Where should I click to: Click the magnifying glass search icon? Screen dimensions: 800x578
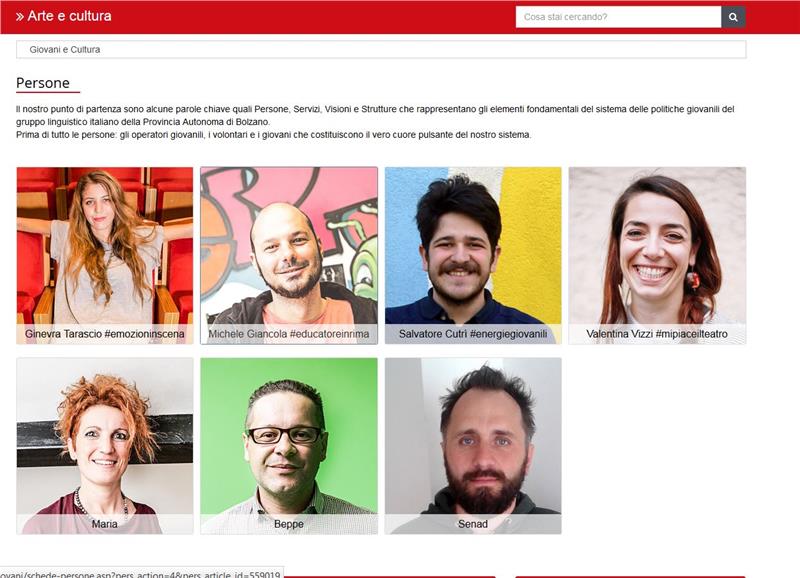[733, 17]
